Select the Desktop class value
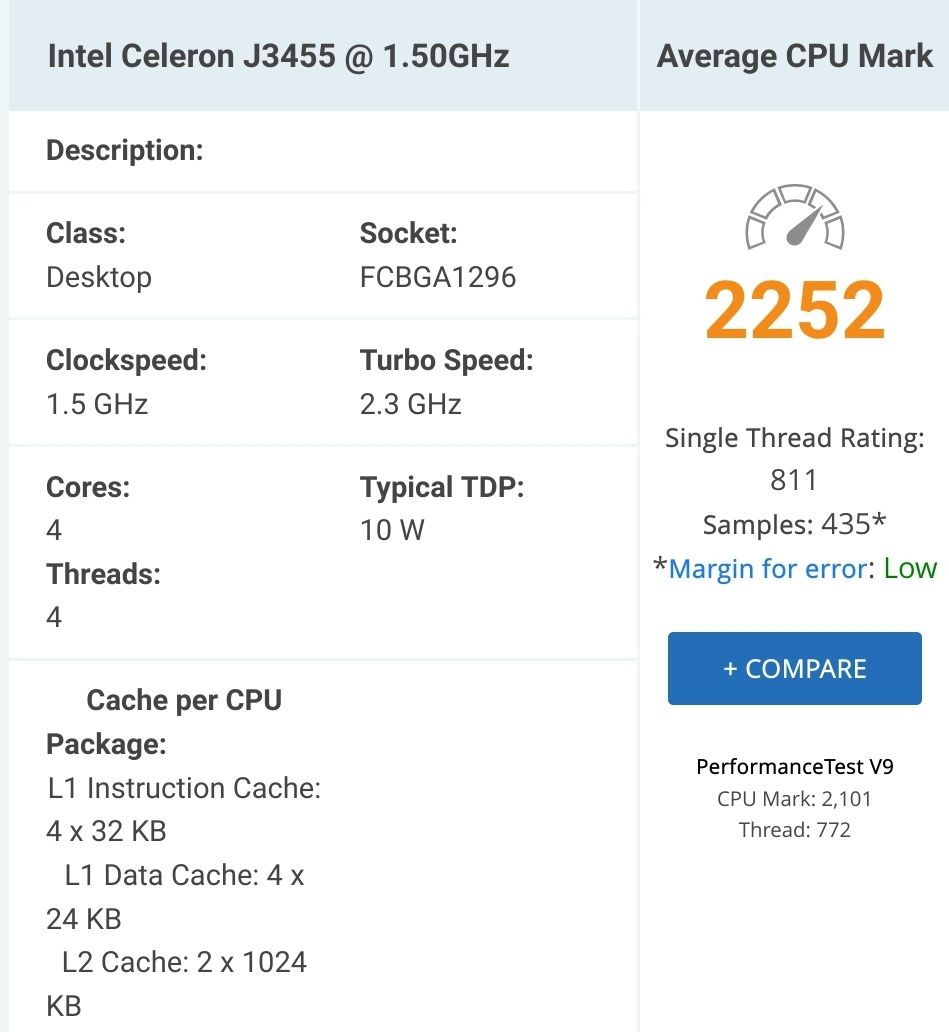 click(99, 277)
